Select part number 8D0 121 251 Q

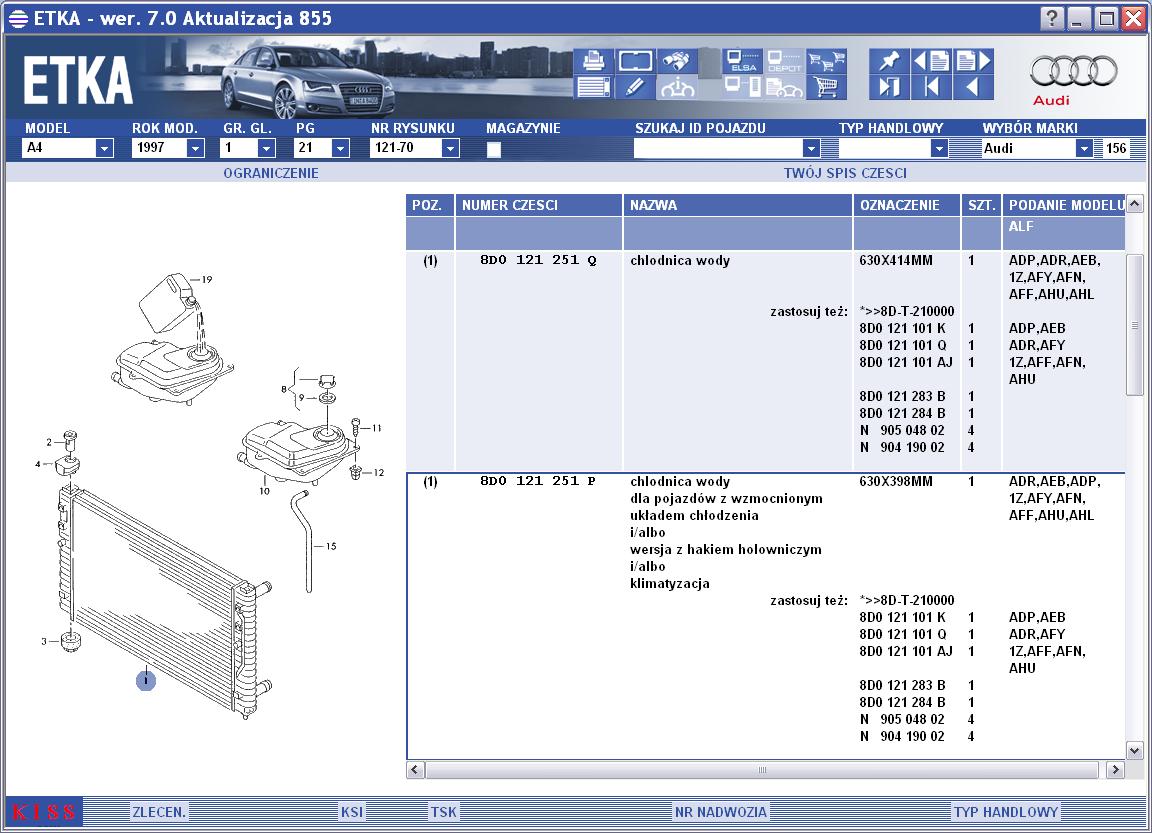click(539, 260)
